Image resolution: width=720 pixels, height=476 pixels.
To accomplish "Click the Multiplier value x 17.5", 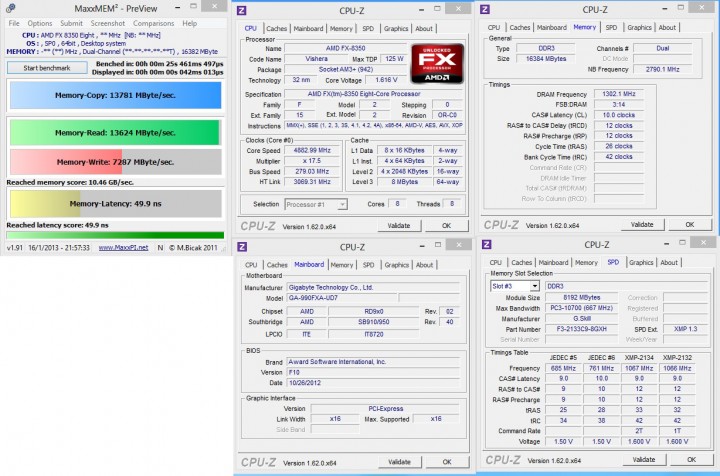I will pyautogui.click(x=312, y=161).
